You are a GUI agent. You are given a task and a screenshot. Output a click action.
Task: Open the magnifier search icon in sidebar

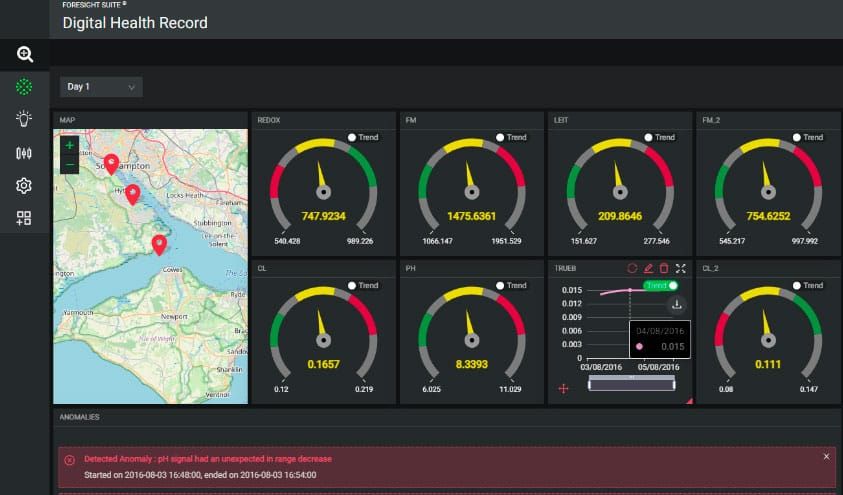(25, 55)
